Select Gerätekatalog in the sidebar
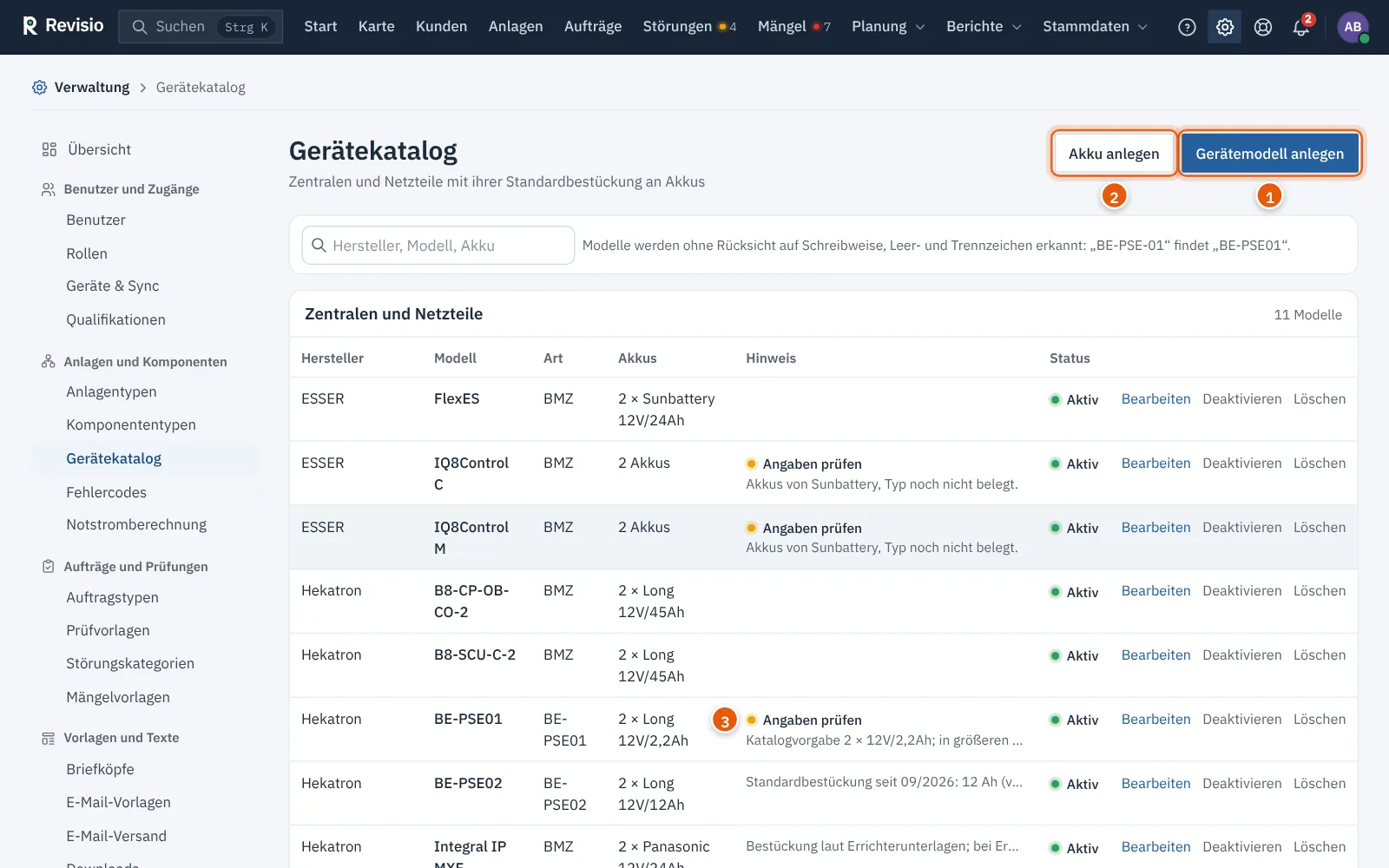Viewport: 1389px width, 868px height. [114, 458]
